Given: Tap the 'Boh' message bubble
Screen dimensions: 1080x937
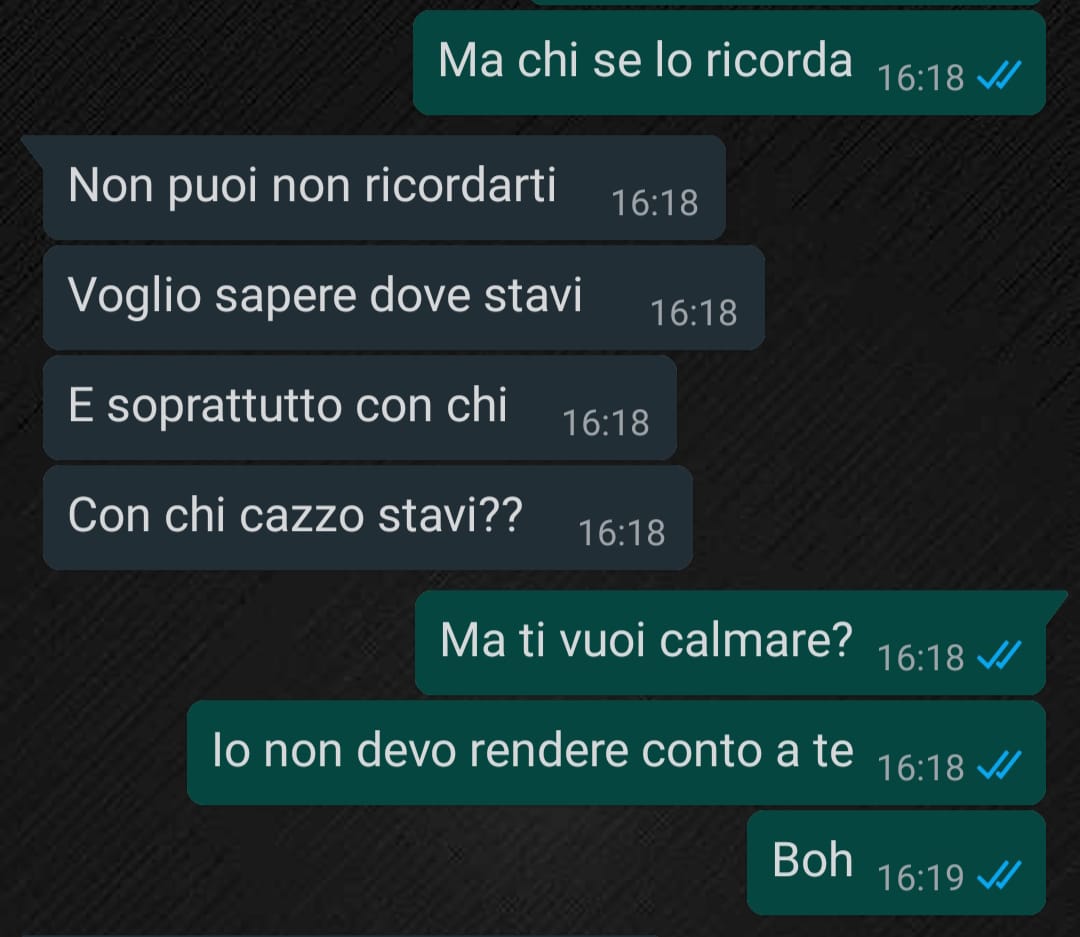Looking at the screenshot, I should click(x=896, y=863).
